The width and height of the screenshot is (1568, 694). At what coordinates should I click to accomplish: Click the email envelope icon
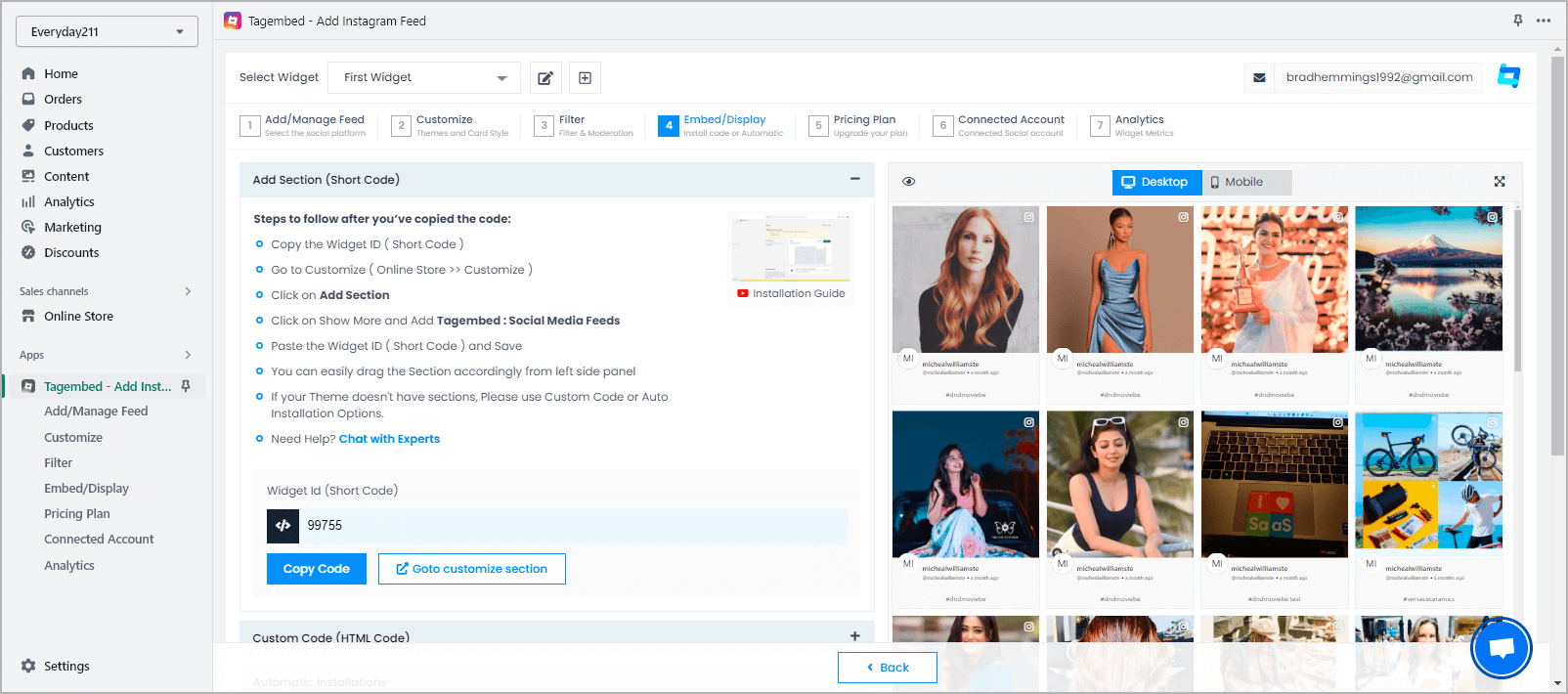tap(1259, 77)
